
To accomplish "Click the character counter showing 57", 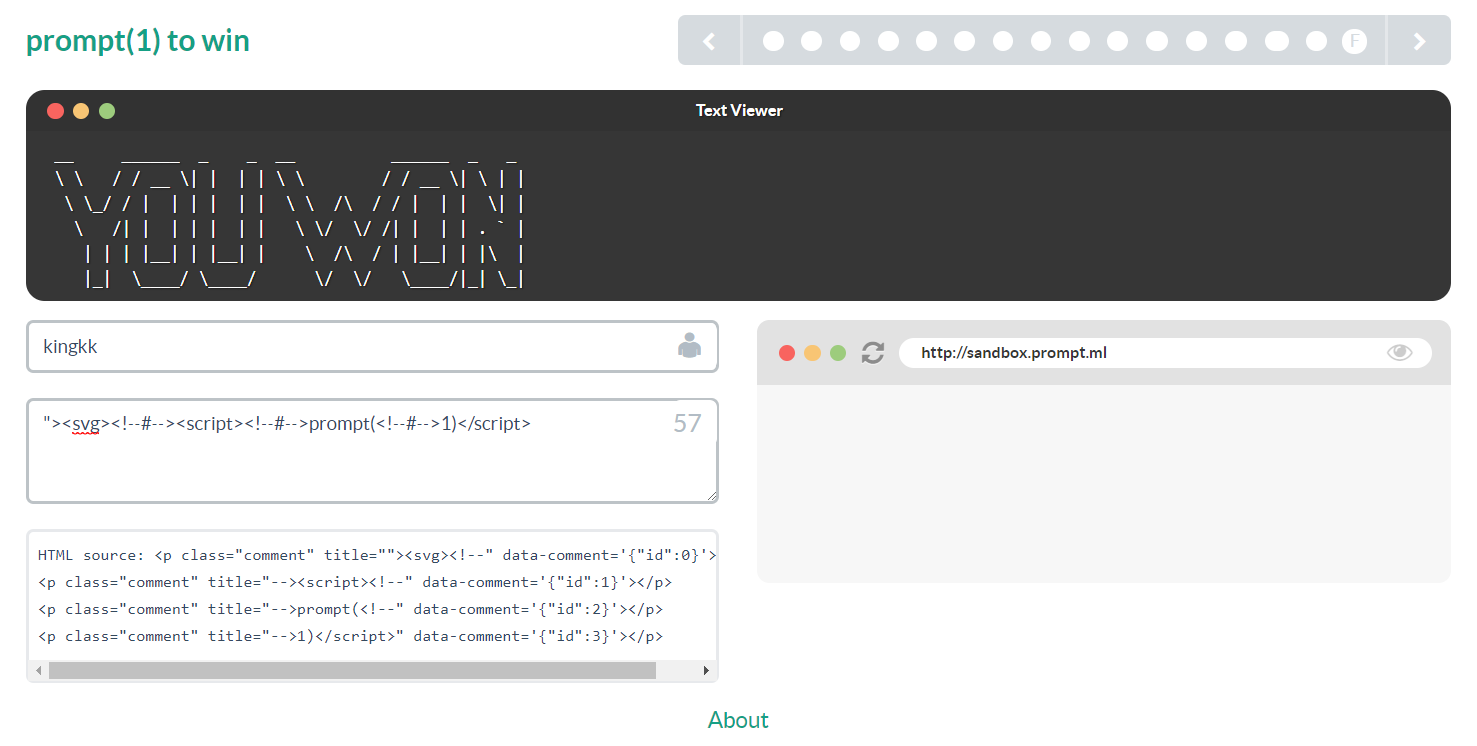I will pos(687,423).
